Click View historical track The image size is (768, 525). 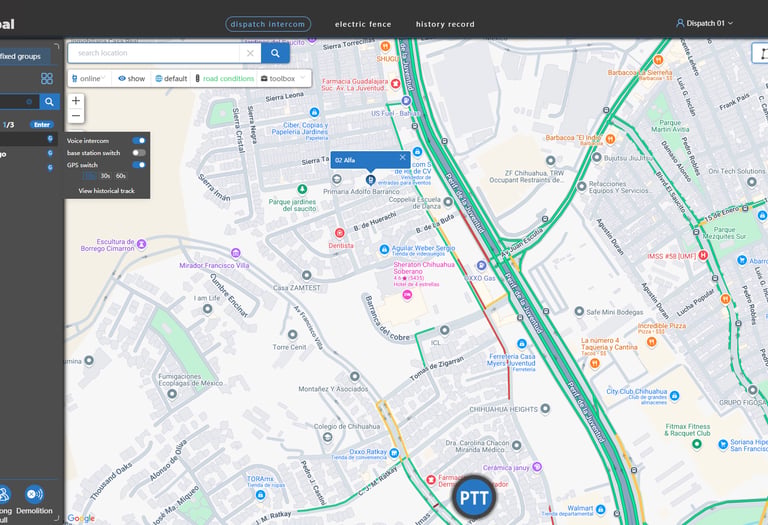coord(106,191)
